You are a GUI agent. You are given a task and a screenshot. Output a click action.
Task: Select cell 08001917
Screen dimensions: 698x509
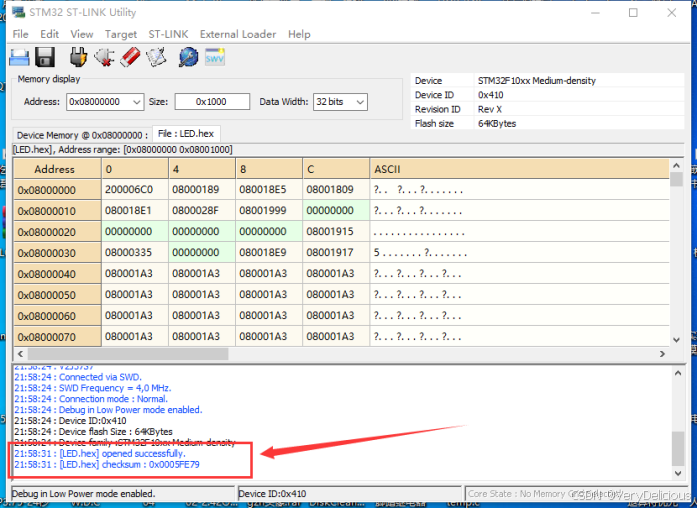pos(336,252)
